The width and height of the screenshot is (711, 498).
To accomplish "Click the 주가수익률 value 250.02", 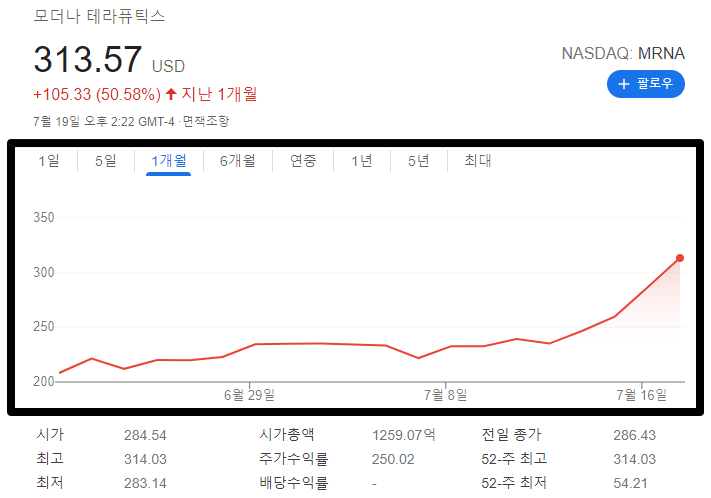I will 393,459.
